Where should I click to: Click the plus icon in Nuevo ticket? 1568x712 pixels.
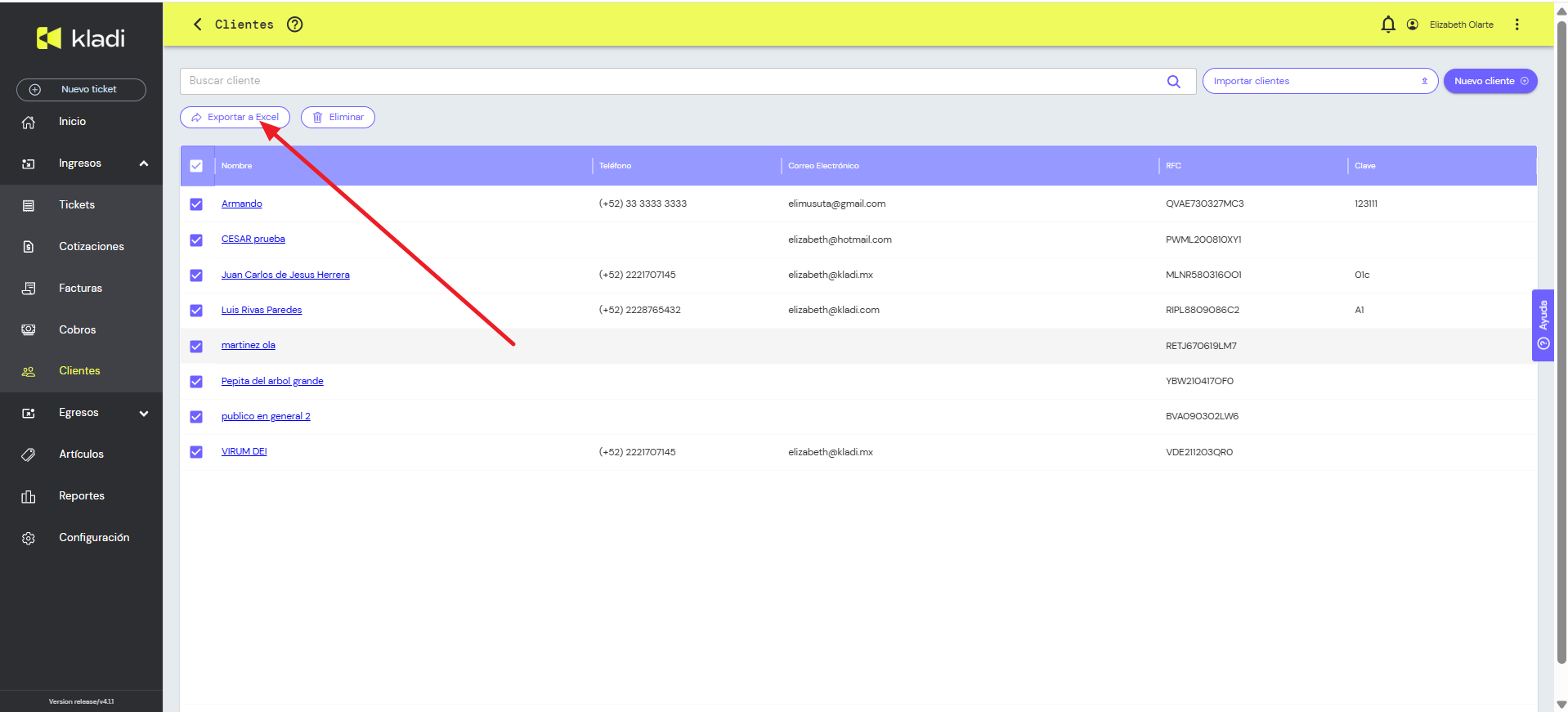coord(35,90)
